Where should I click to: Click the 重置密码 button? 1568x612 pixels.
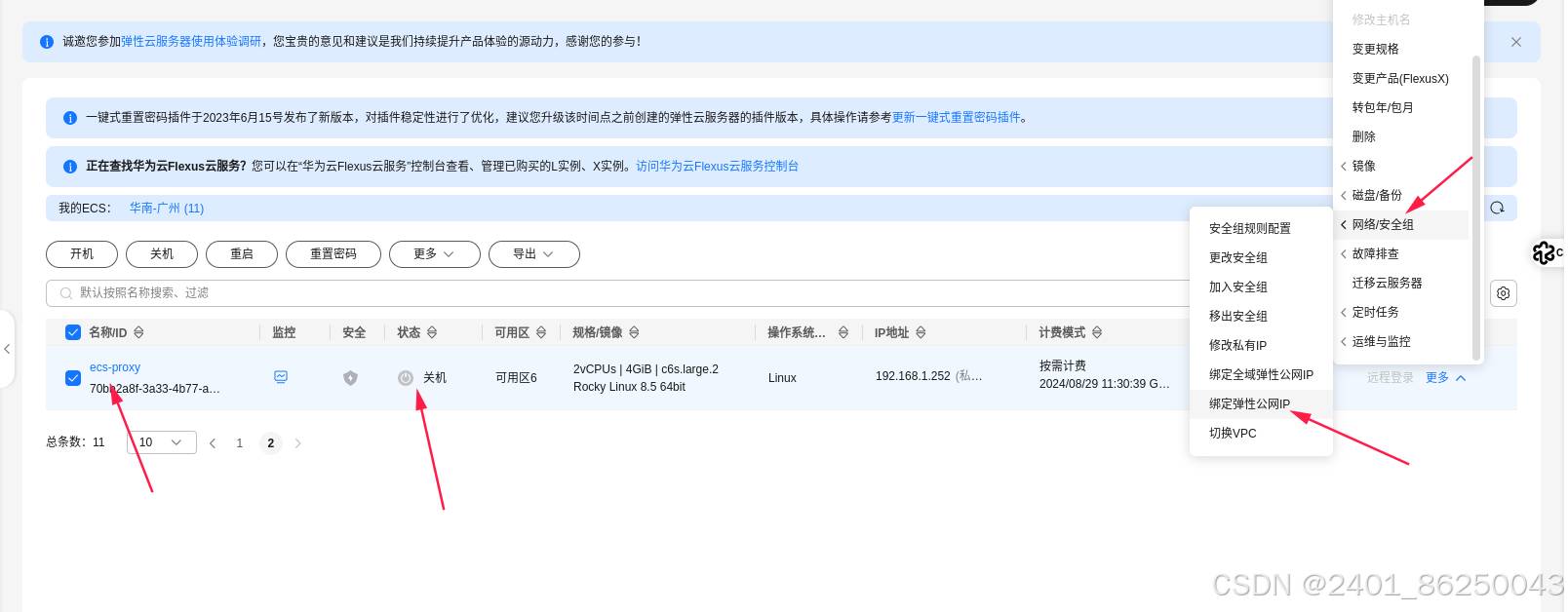pos(333,254)
